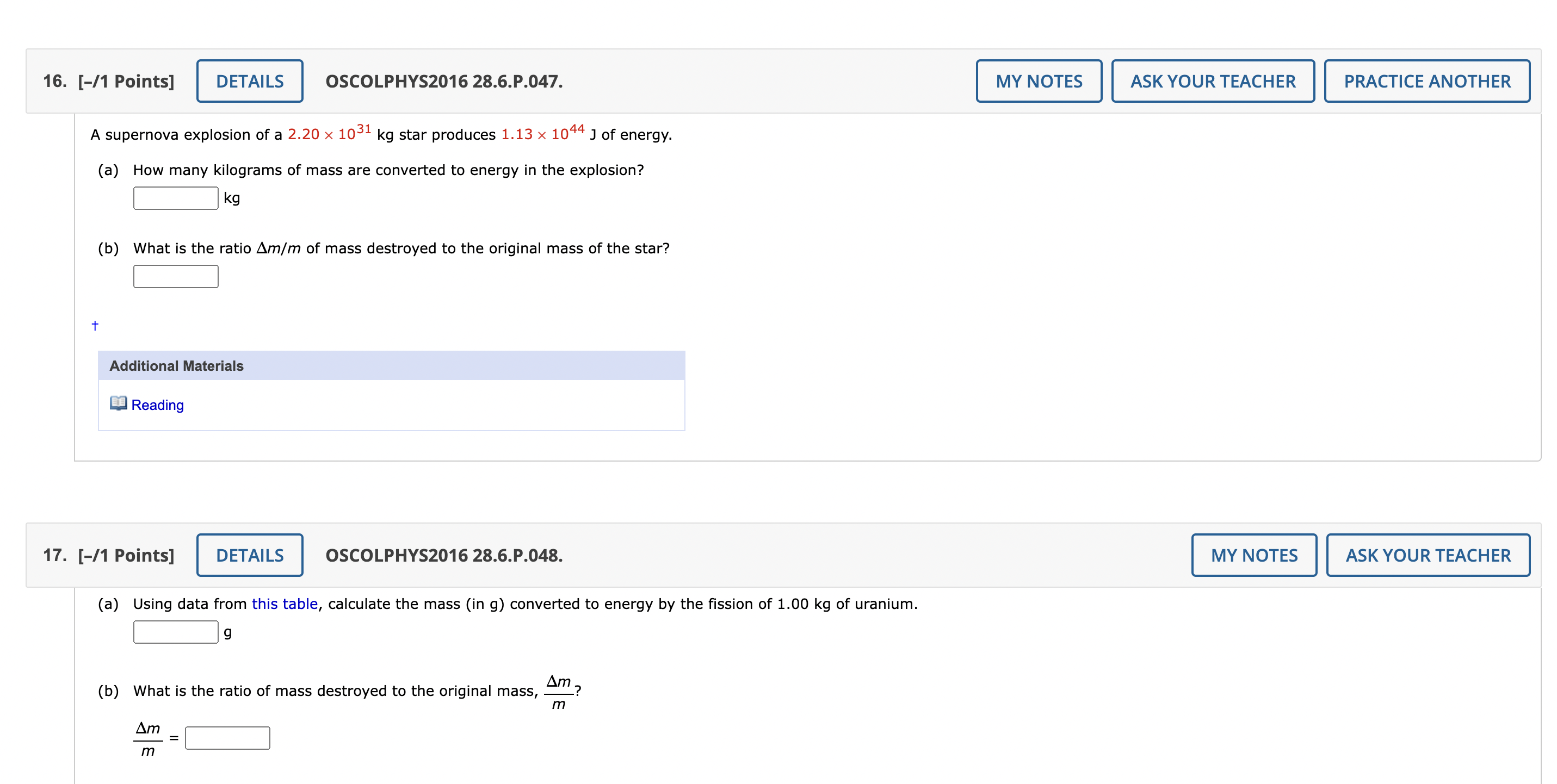Click the dagger footnote symbol
This screenshot has width=1557, height=784.
[95, 325]
